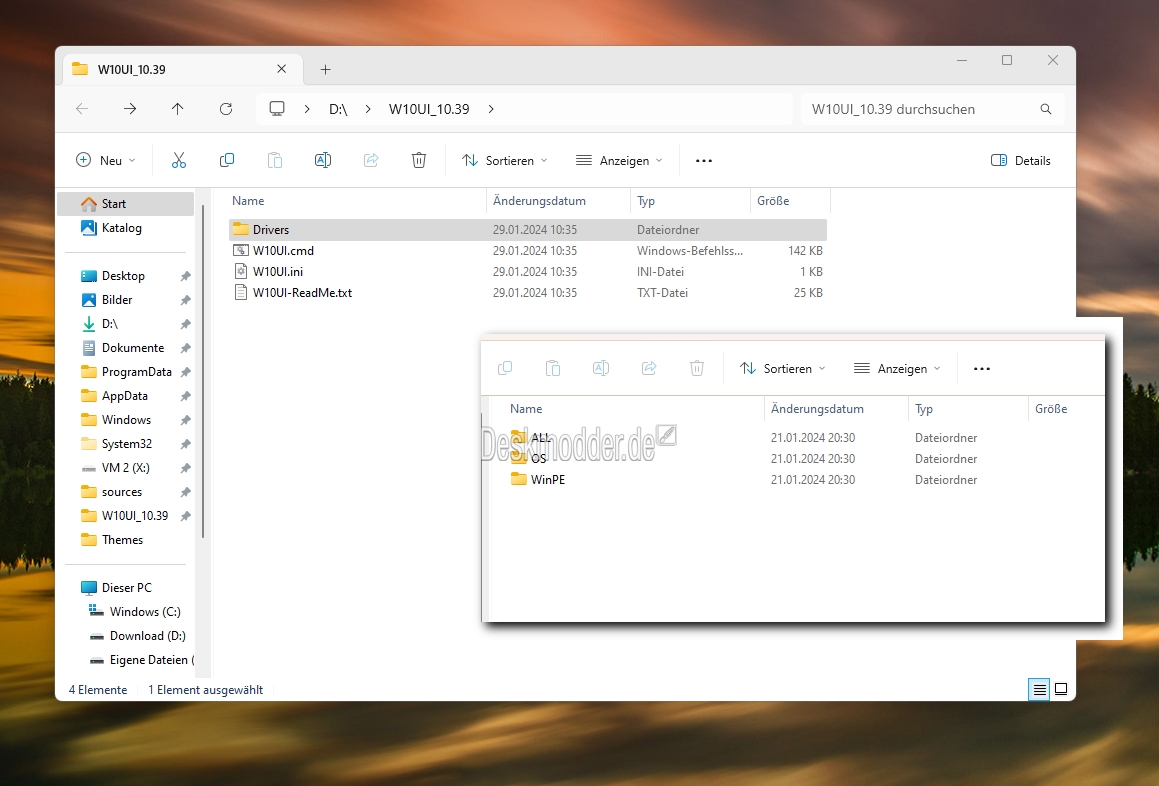Open System32 in the navigation pane

pyautogui.click(x=126, y=444)
